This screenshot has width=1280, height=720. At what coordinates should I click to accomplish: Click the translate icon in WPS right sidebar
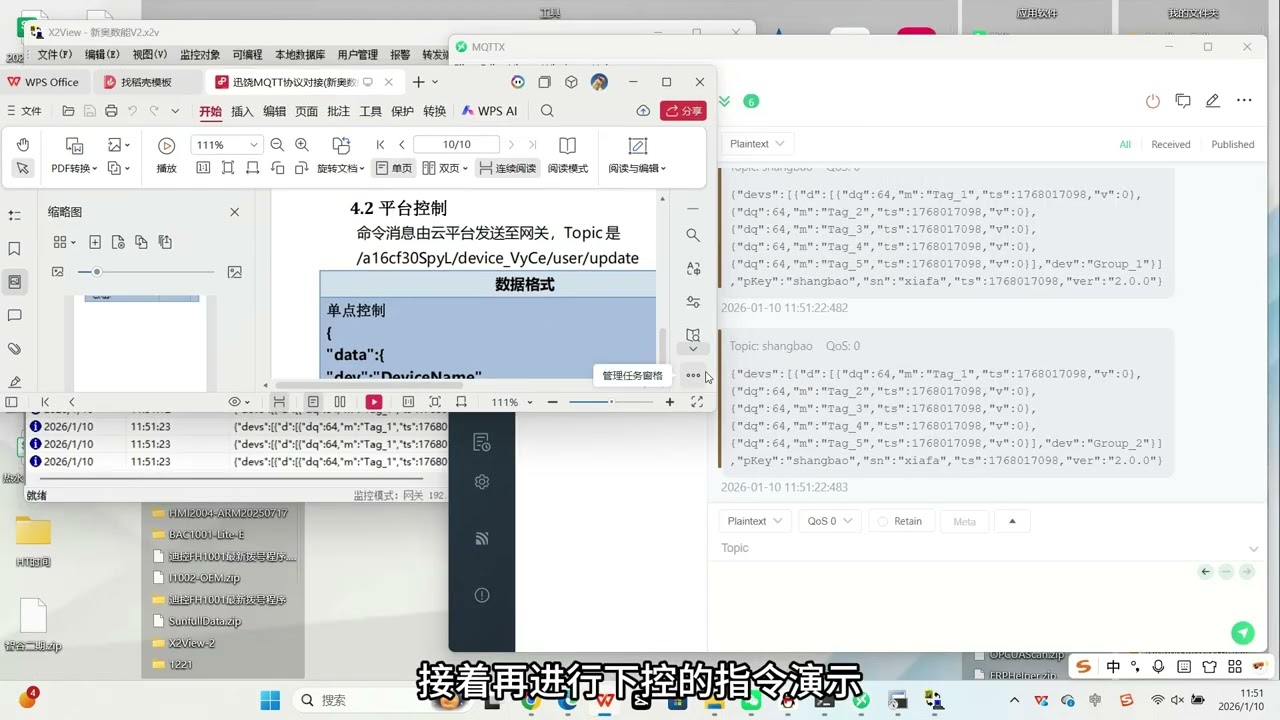[693, 268]
